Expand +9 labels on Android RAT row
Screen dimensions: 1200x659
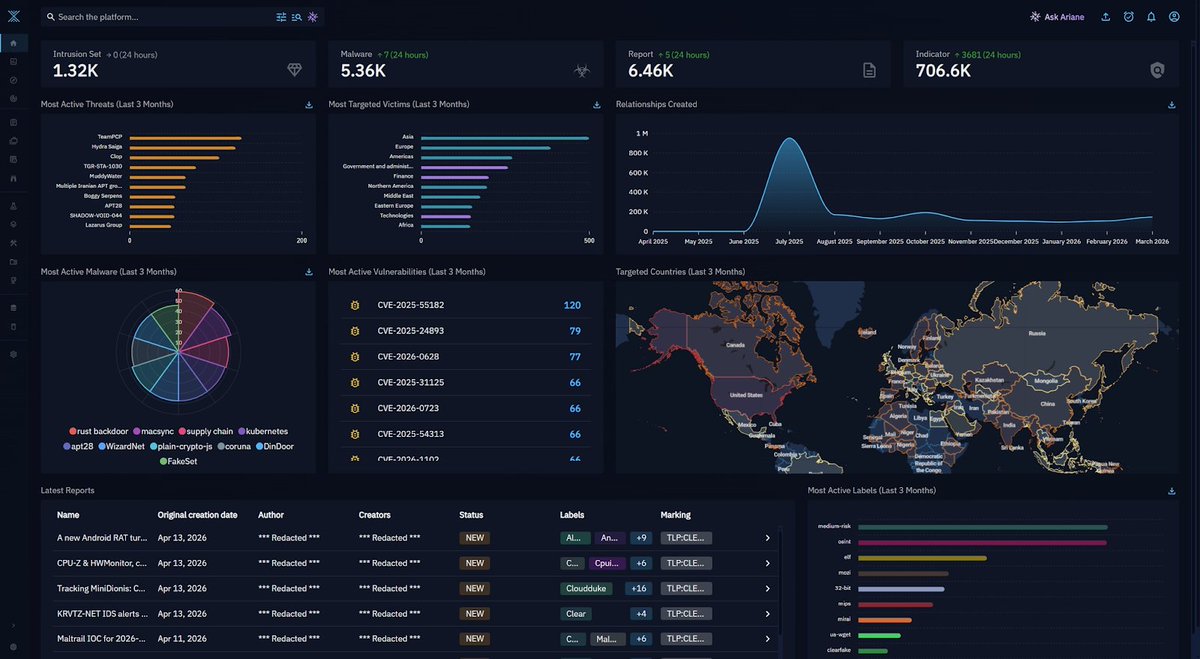(641, 538)
